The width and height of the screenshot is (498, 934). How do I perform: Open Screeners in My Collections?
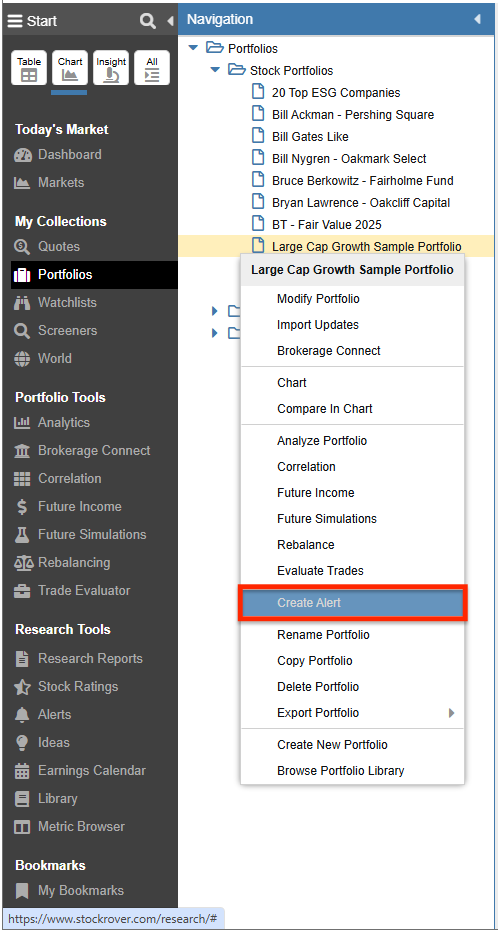(x=67, y=331)
